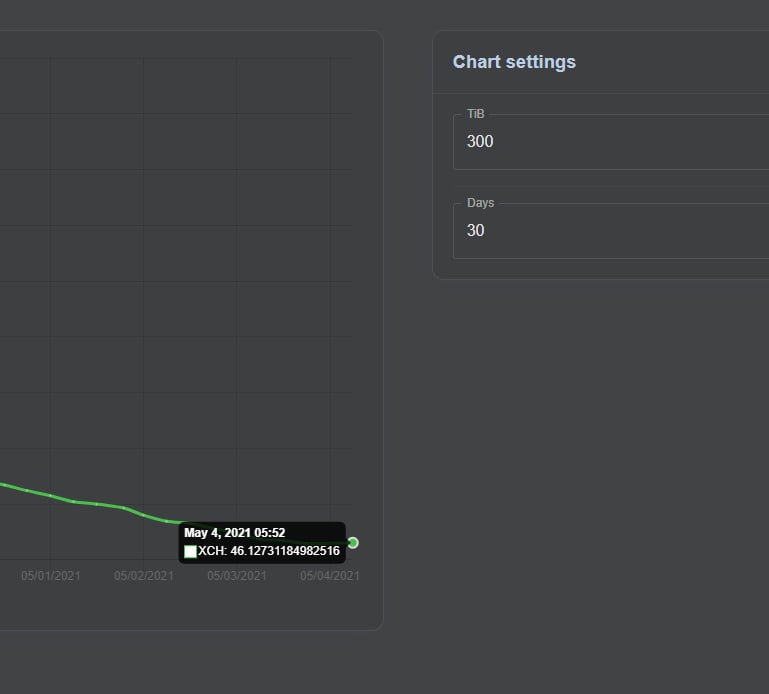The image size is (769, 694).
Task: Select green line point just left of tooltip
Action: click(167, 521)
